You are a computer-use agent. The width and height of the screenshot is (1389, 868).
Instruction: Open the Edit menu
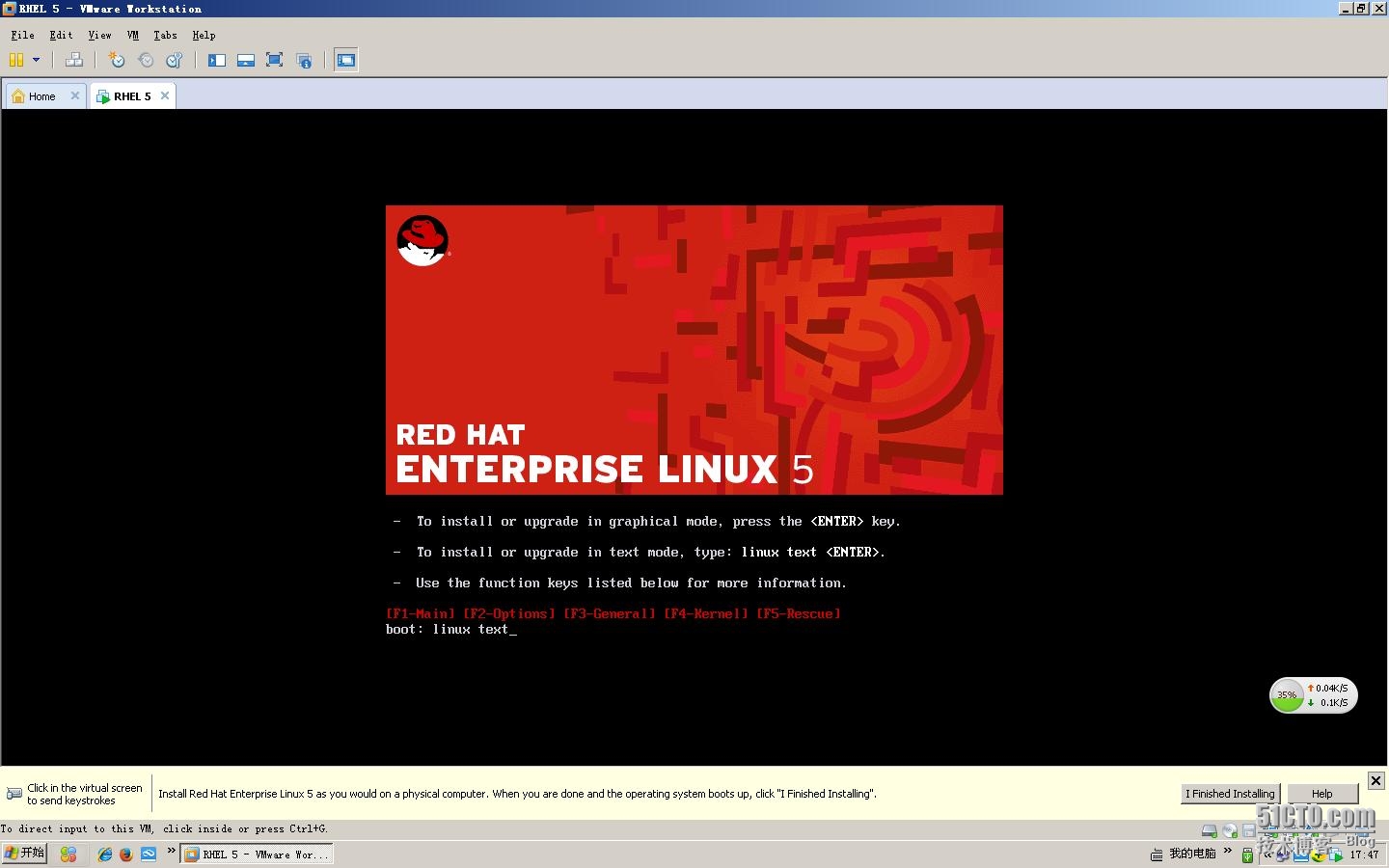61,35
